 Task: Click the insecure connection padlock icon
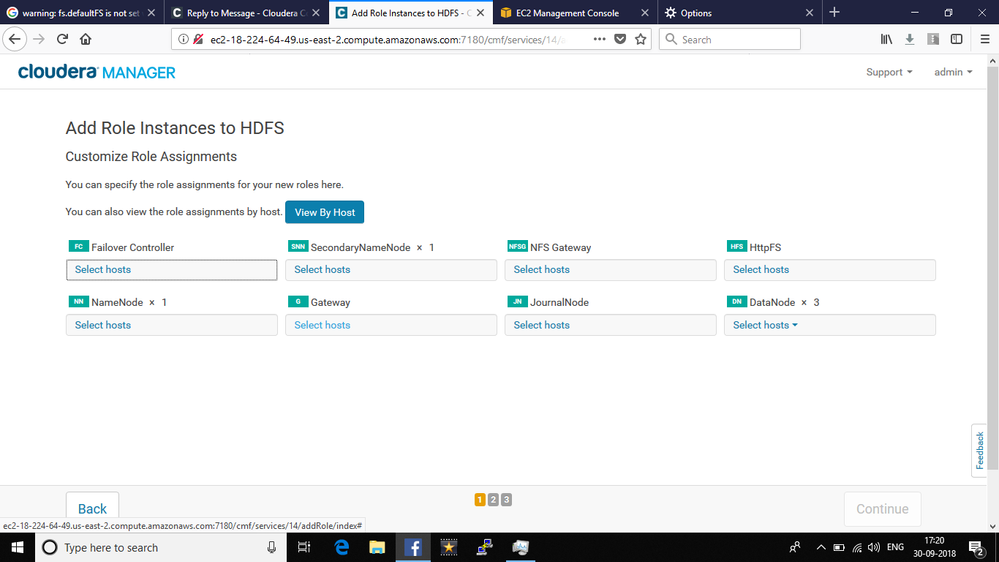coord(198,40)
